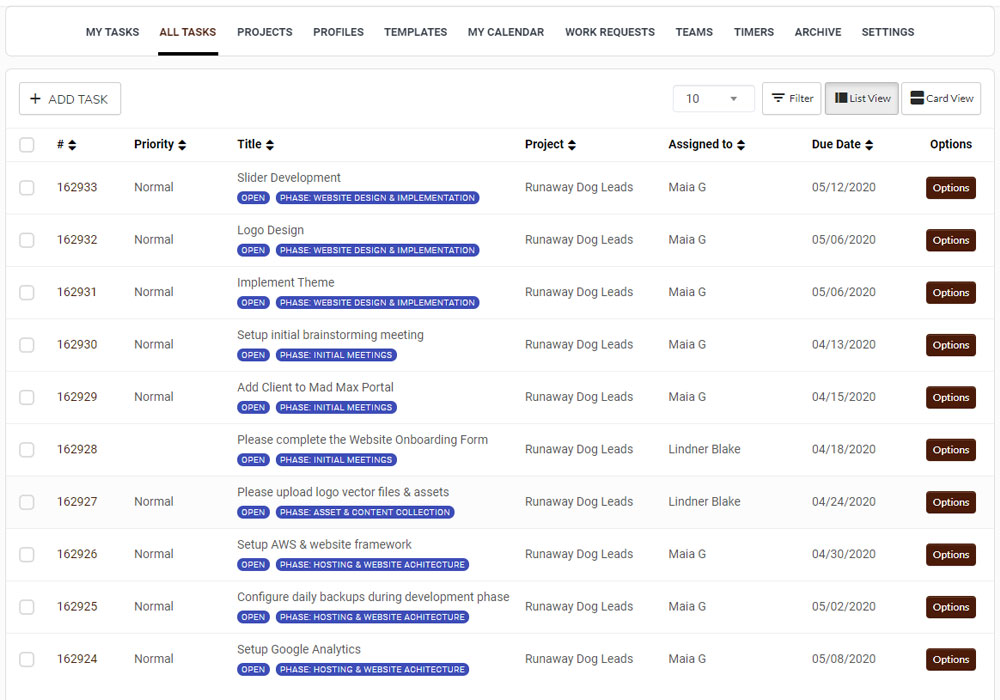Sort by Title column arrows
The width and height of the screenshot is (1000, 700).
(270, 145)
